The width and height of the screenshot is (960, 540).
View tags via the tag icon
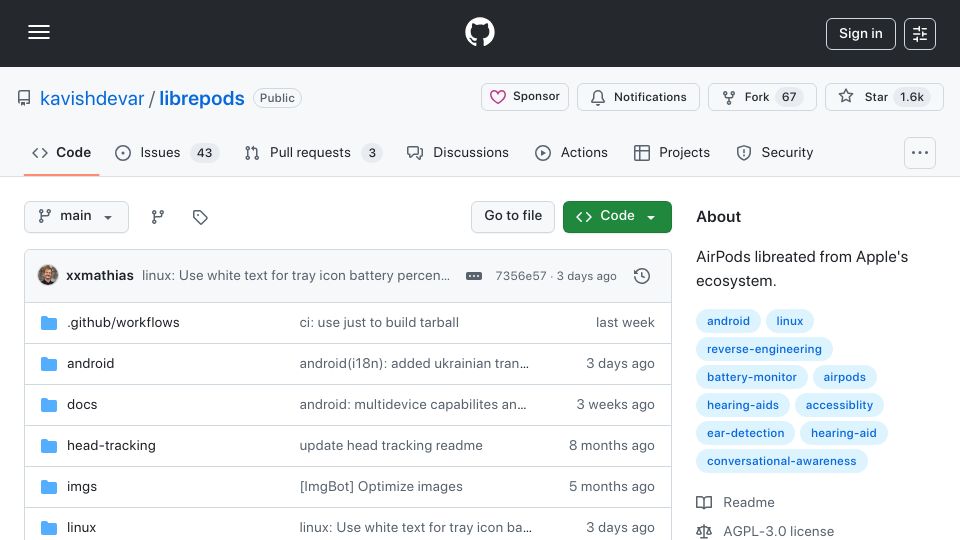pyautogui.click(x=200, y=217)
